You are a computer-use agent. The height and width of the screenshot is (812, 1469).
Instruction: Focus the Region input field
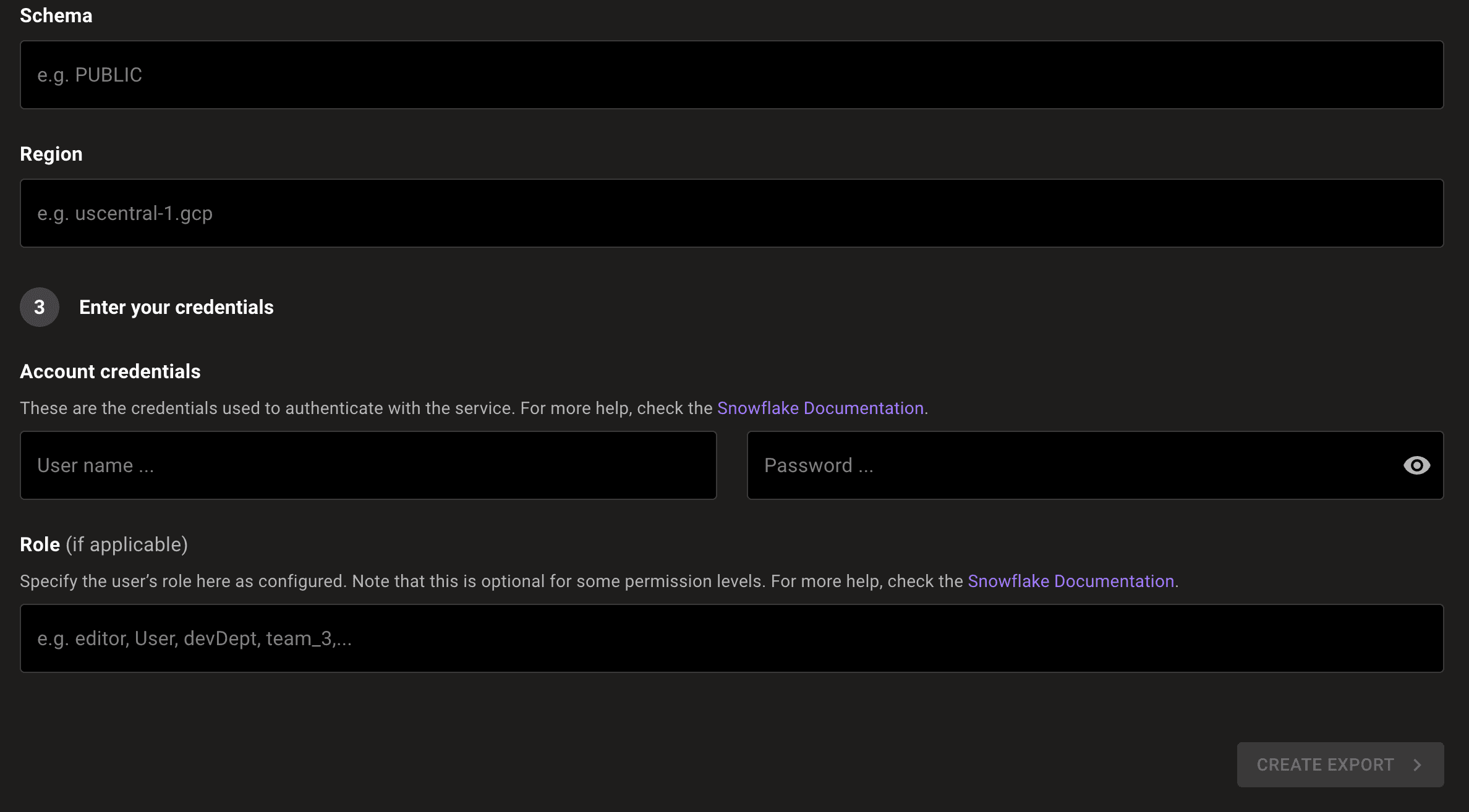tap(731, 213)
